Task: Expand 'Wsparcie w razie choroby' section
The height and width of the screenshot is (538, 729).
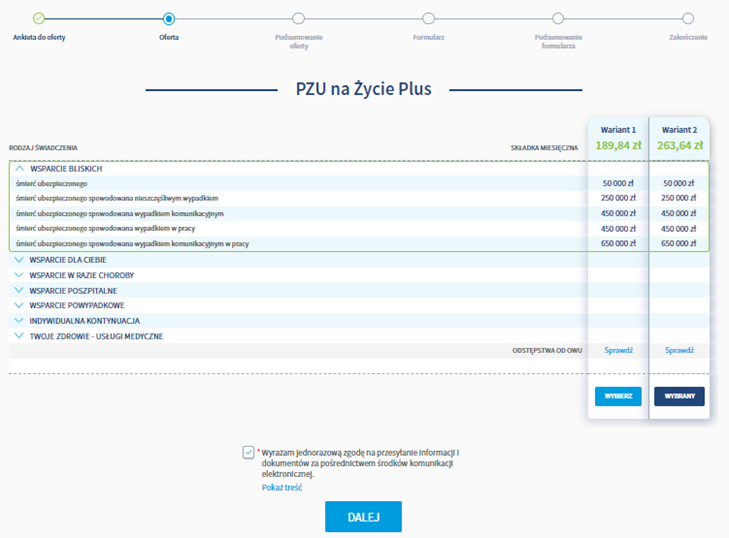Action: coord(19,275)
